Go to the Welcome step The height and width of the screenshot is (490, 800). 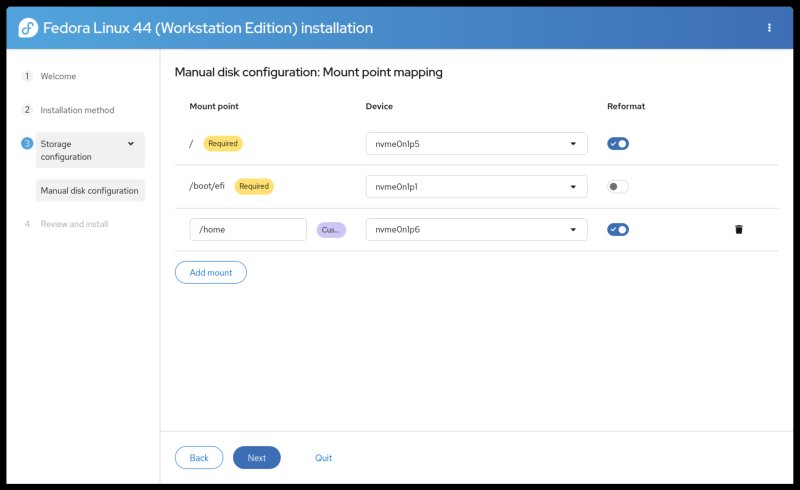[58, 76]
